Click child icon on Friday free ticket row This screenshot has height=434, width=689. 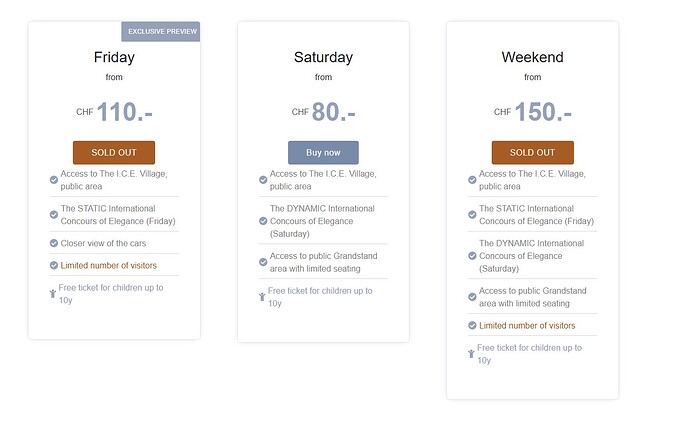53,293
